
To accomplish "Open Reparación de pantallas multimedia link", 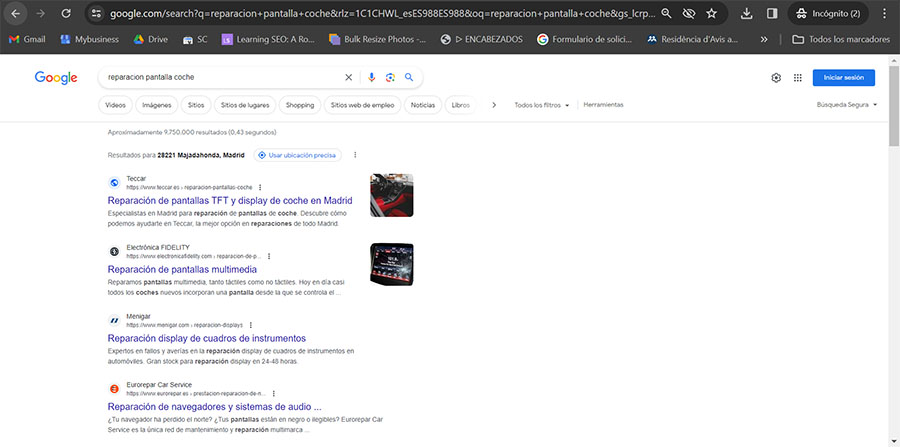I will tap(182, 269).
